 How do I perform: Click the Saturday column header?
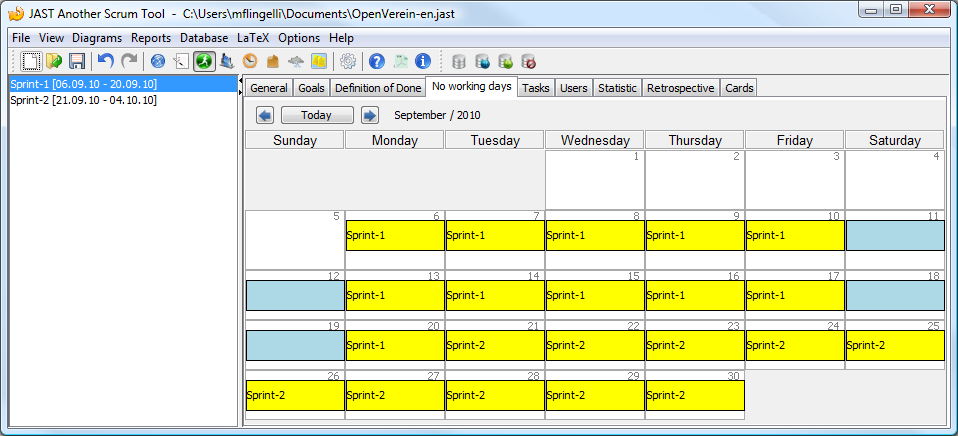tap(895, 140)
